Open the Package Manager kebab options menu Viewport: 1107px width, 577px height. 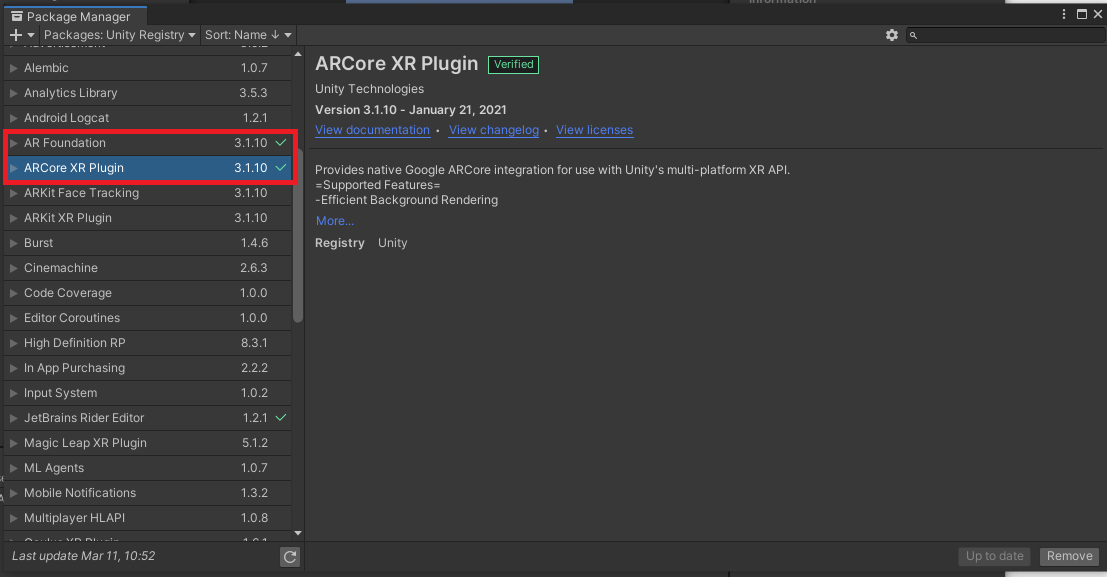(x=1064, y=14)
